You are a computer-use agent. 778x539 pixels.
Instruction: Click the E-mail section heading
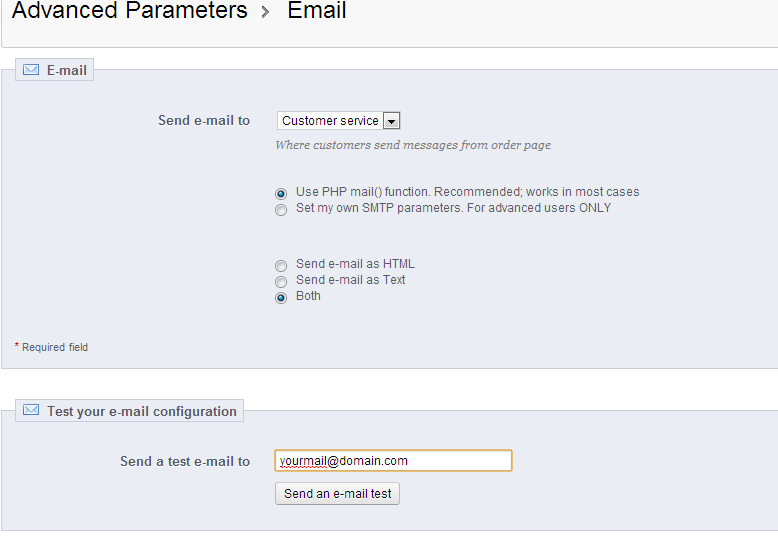pos(67,71)
